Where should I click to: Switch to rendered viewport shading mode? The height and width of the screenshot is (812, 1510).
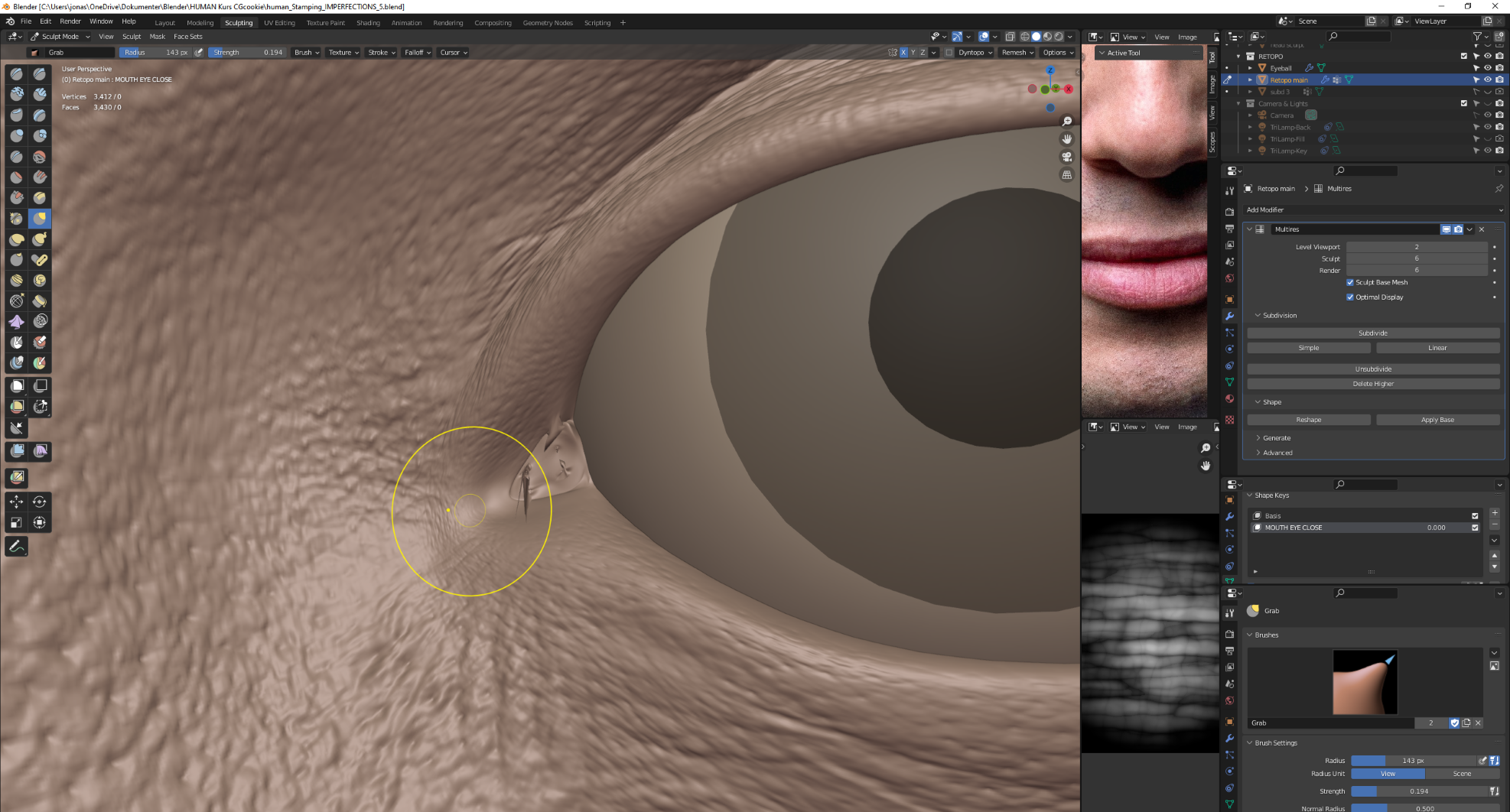1059,37
